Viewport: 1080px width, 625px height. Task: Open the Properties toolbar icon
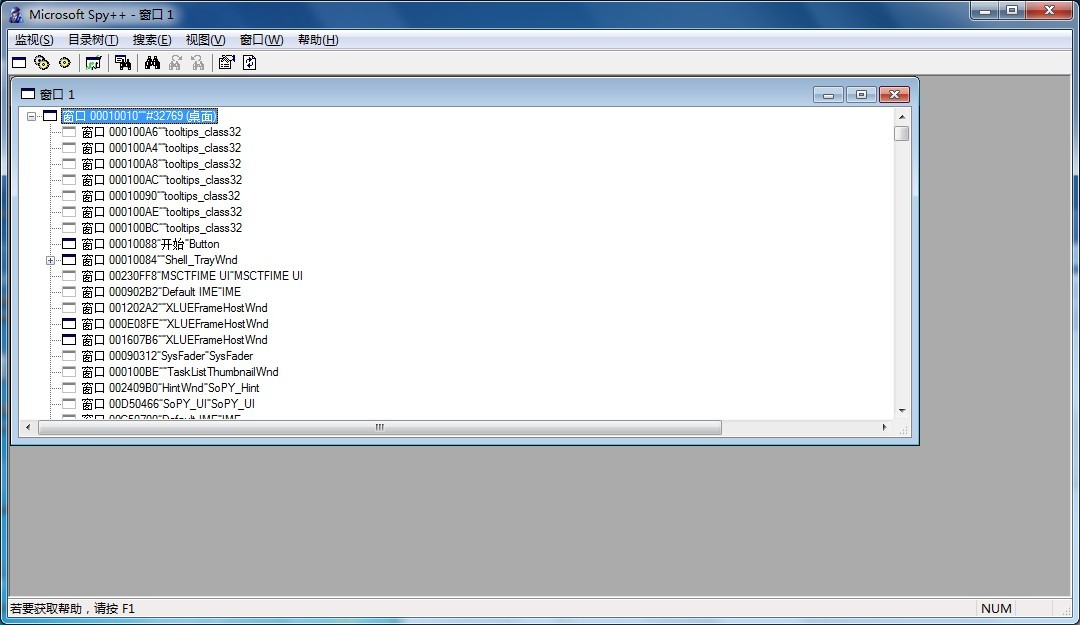point(226,63)
